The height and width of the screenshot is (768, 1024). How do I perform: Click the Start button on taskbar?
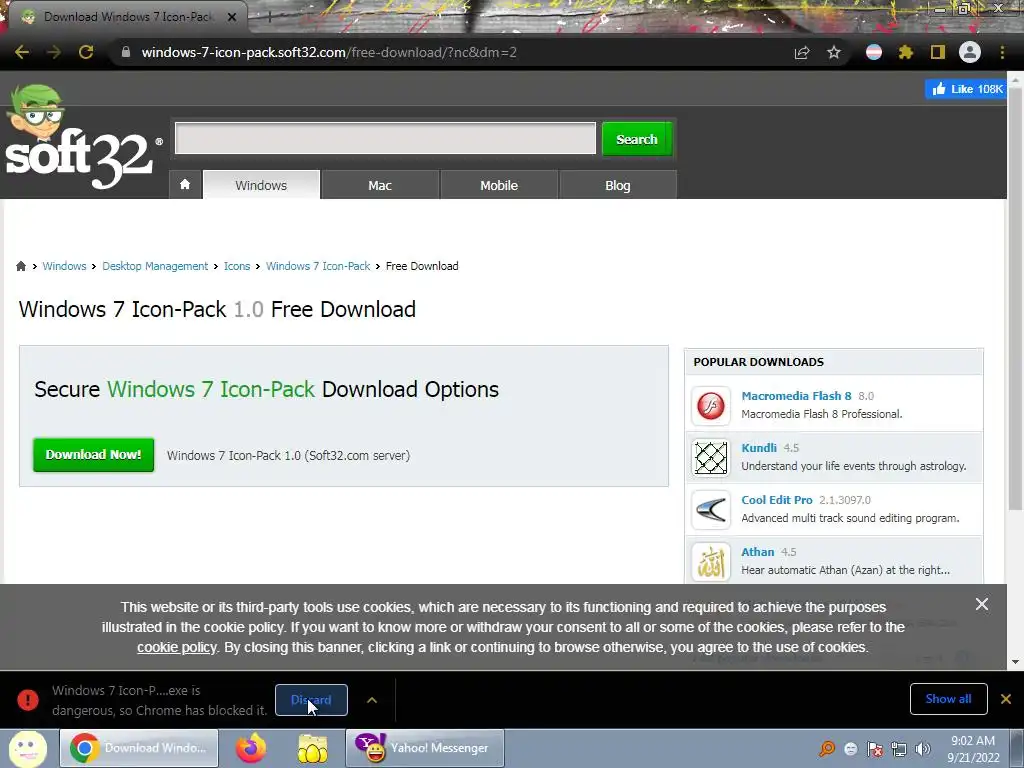pyautogui.click(x=27, y=748)
